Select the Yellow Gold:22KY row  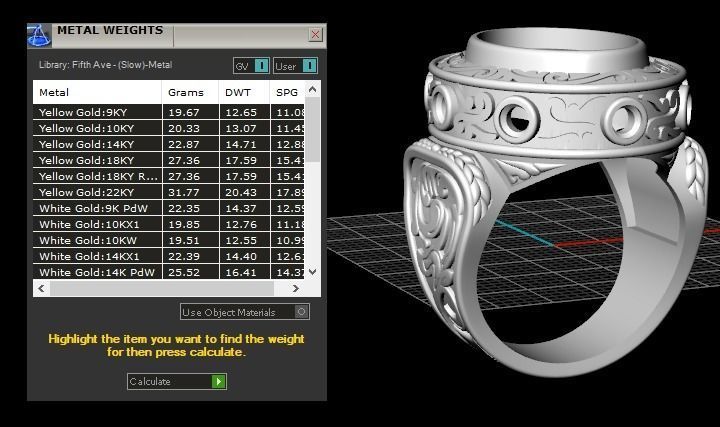(169, 192)
